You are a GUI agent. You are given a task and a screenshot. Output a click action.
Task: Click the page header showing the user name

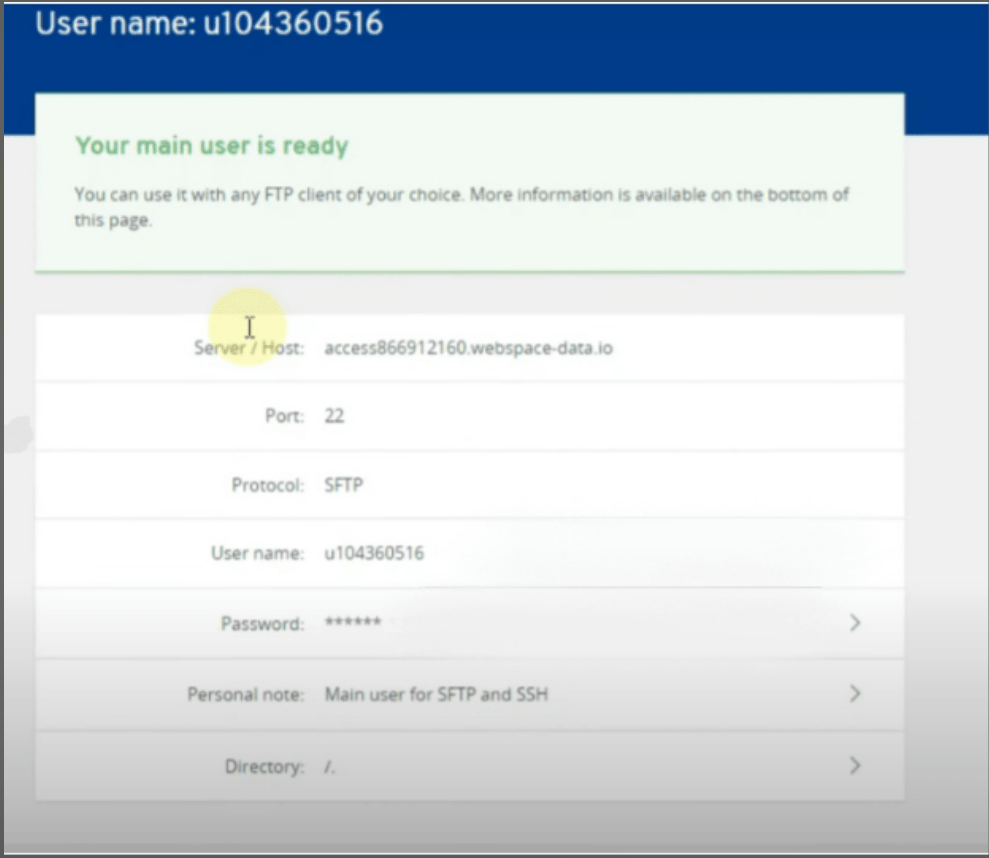tap(208, 23)
